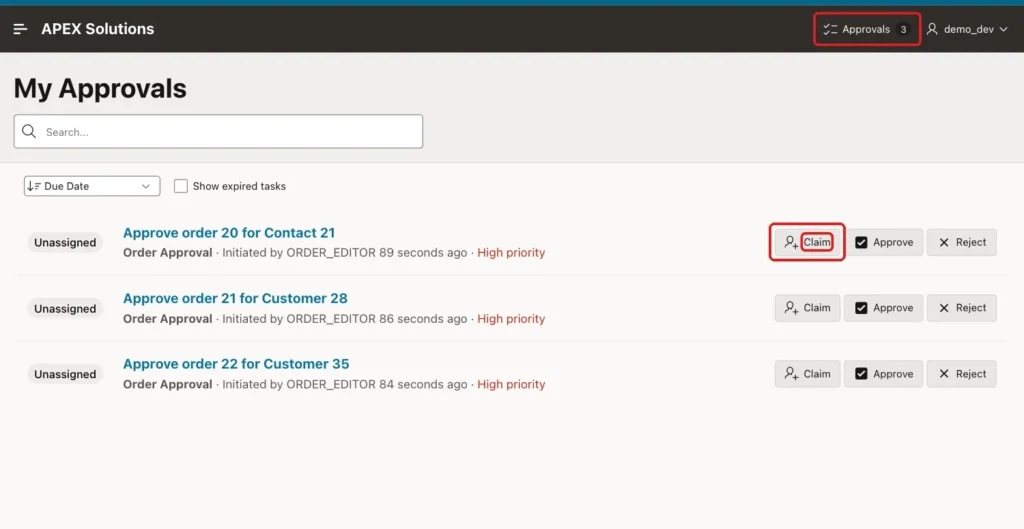
Task: Enable Show expired tasks checkbox
Action: click(x=181, y=186)
